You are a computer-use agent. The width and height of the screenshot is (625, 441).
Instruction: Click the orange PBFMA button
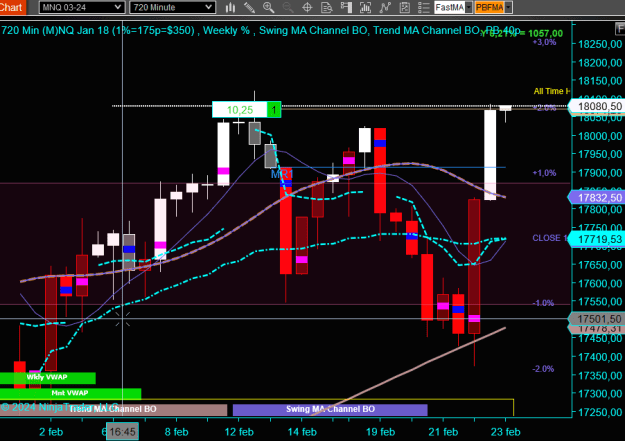(x=489, y=7)
